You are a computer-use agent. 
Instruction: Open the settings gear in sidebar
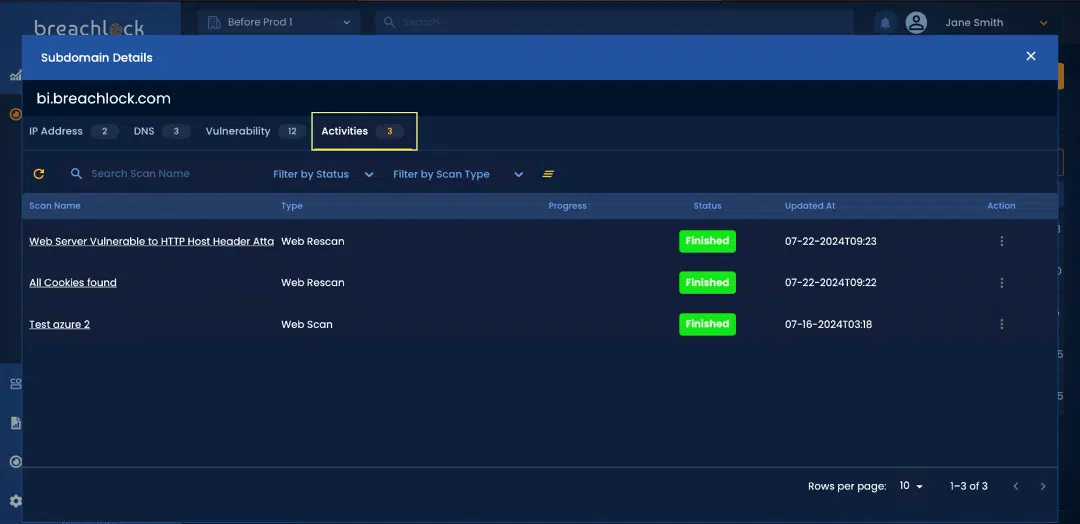click(x=15, y=501)
